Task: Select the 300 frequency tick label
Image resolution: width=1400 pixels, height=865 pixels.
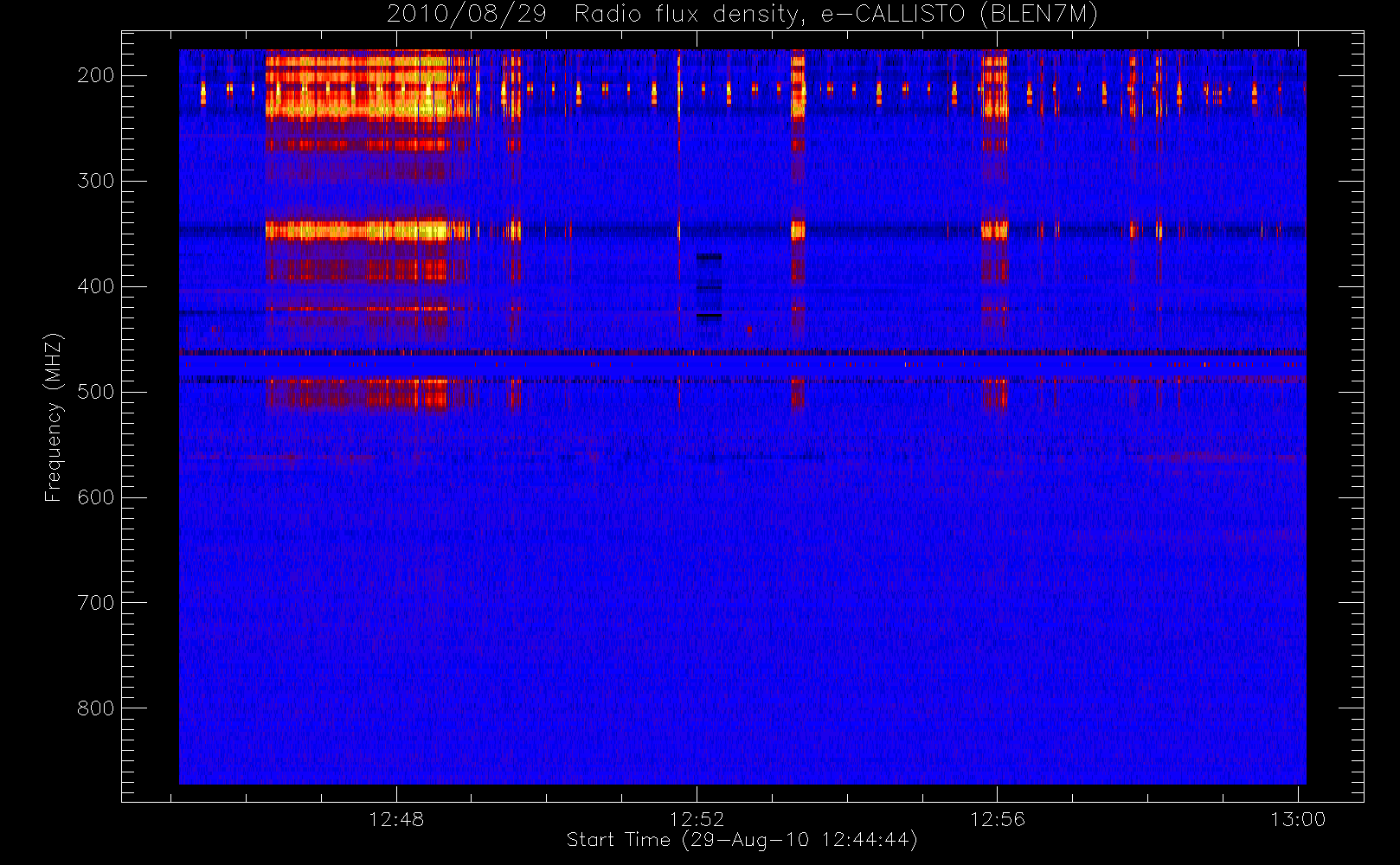Action: click(x=96, y=181)
